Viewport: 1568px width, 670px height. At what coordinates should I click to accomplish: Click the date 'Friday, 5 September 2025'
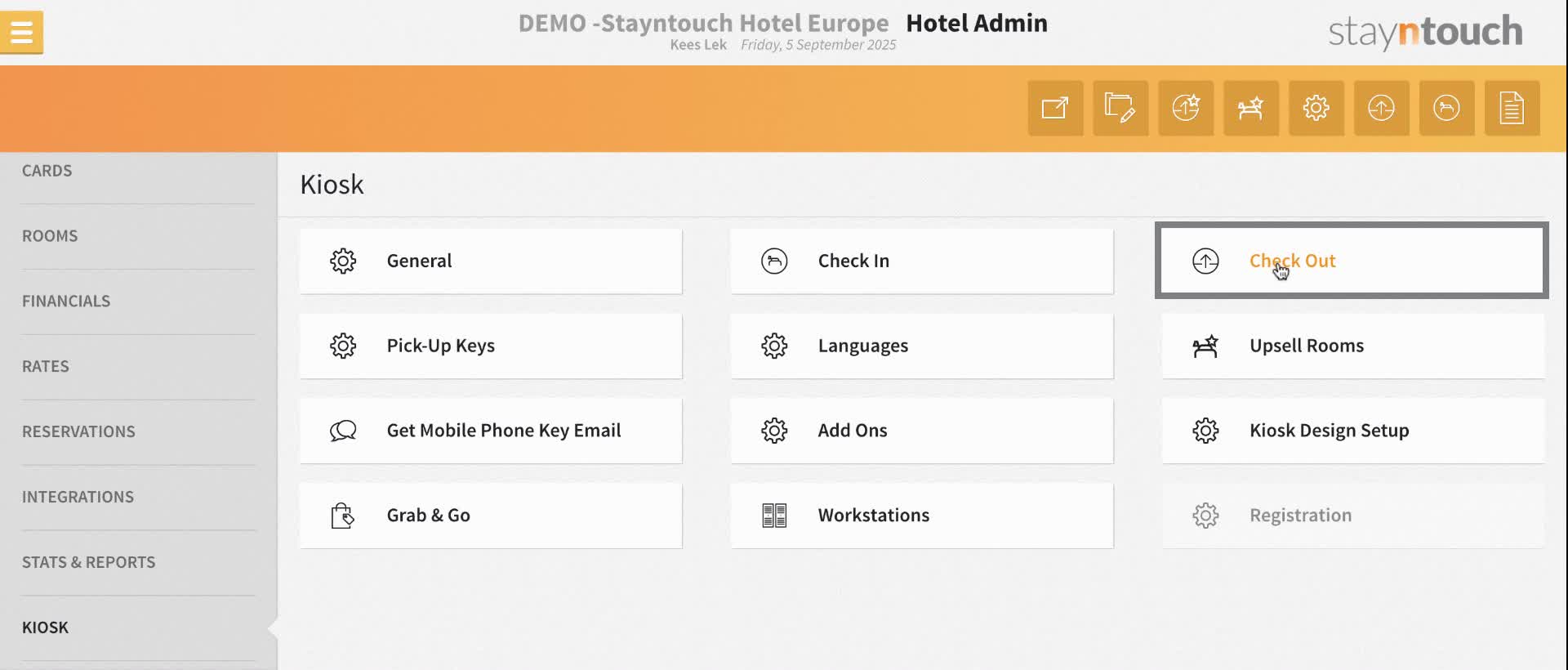coord(818,45)
